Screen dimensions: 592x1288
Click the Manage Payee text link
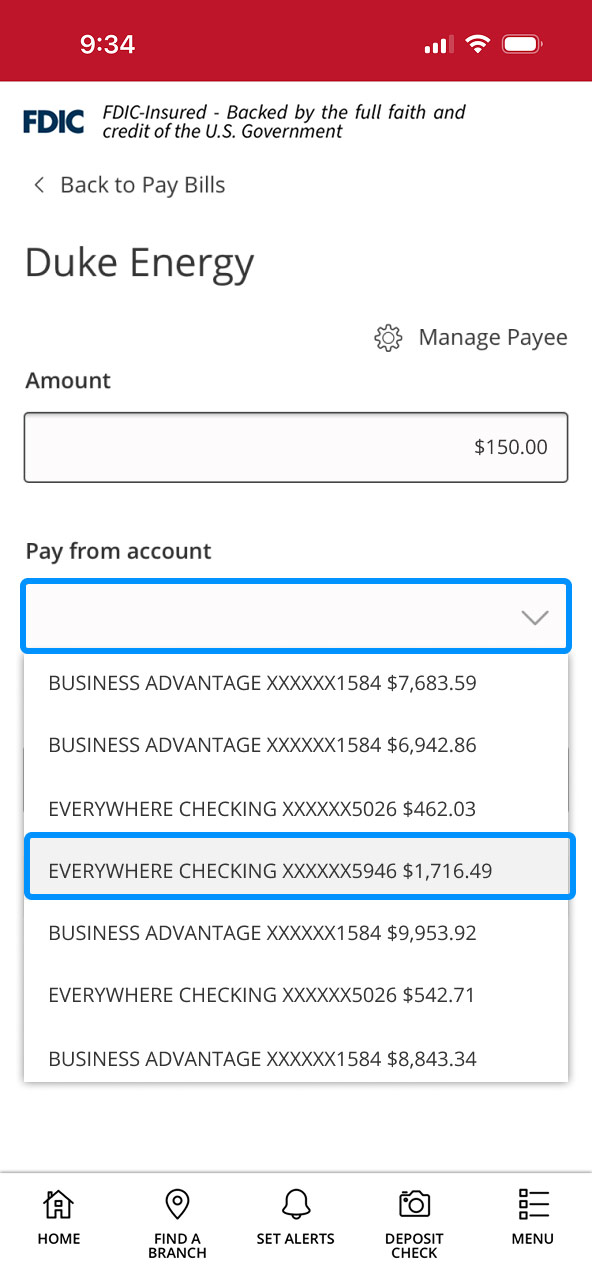point(494,338)
